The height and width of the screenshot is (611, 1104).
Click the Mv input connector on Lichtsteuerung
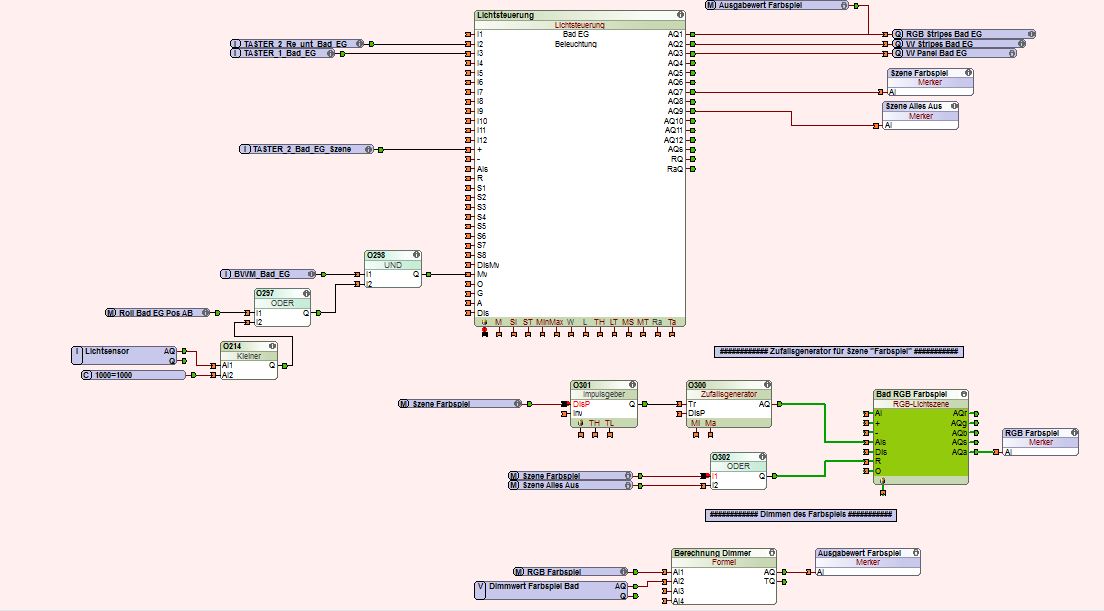tap(468, 275)
